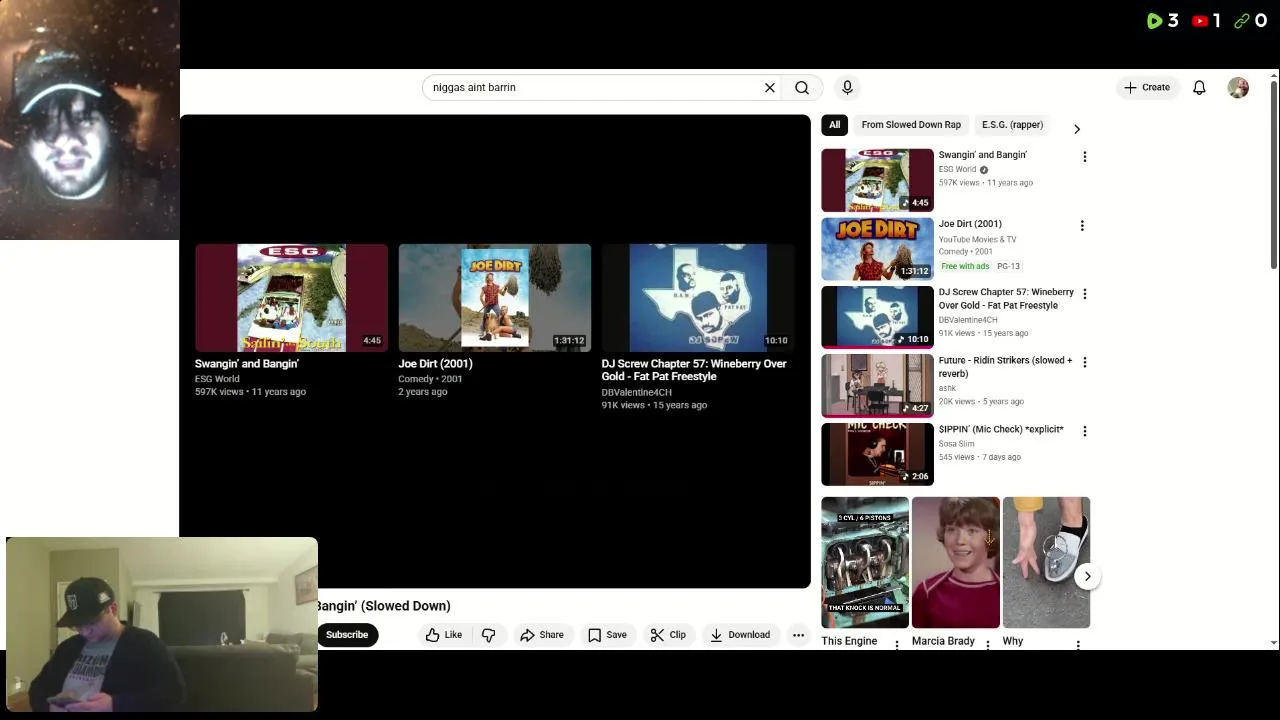Screen dimensions: 1280x720
Task: Click the green play counter icon overlay
Action: [1155, 21]
